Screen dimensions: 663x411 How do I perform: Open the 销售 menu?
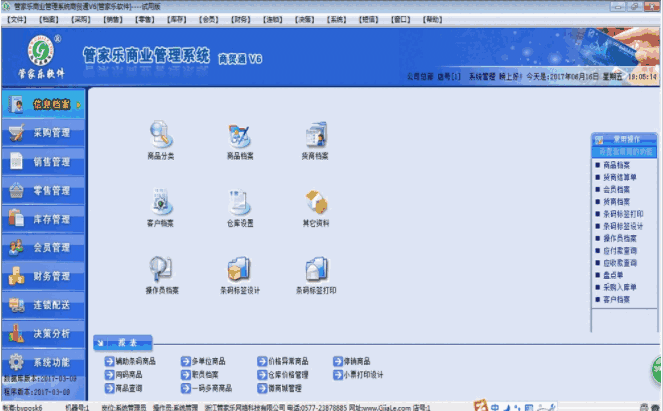113,19
